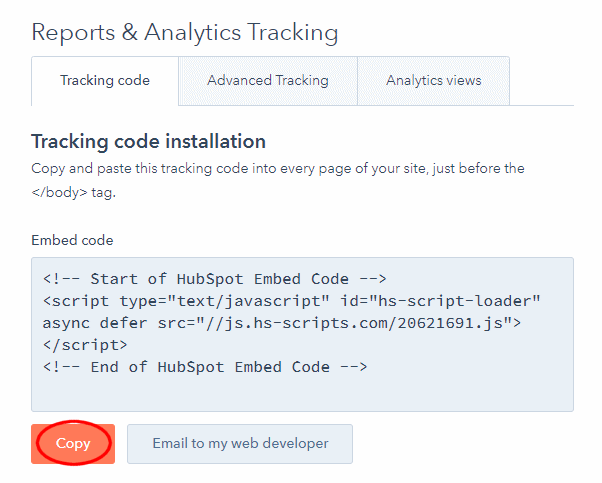The width and height of the screenshot is (602, 483).
Task: Click the Reports & Analytics Tracking title
Action: click(185, 32)
